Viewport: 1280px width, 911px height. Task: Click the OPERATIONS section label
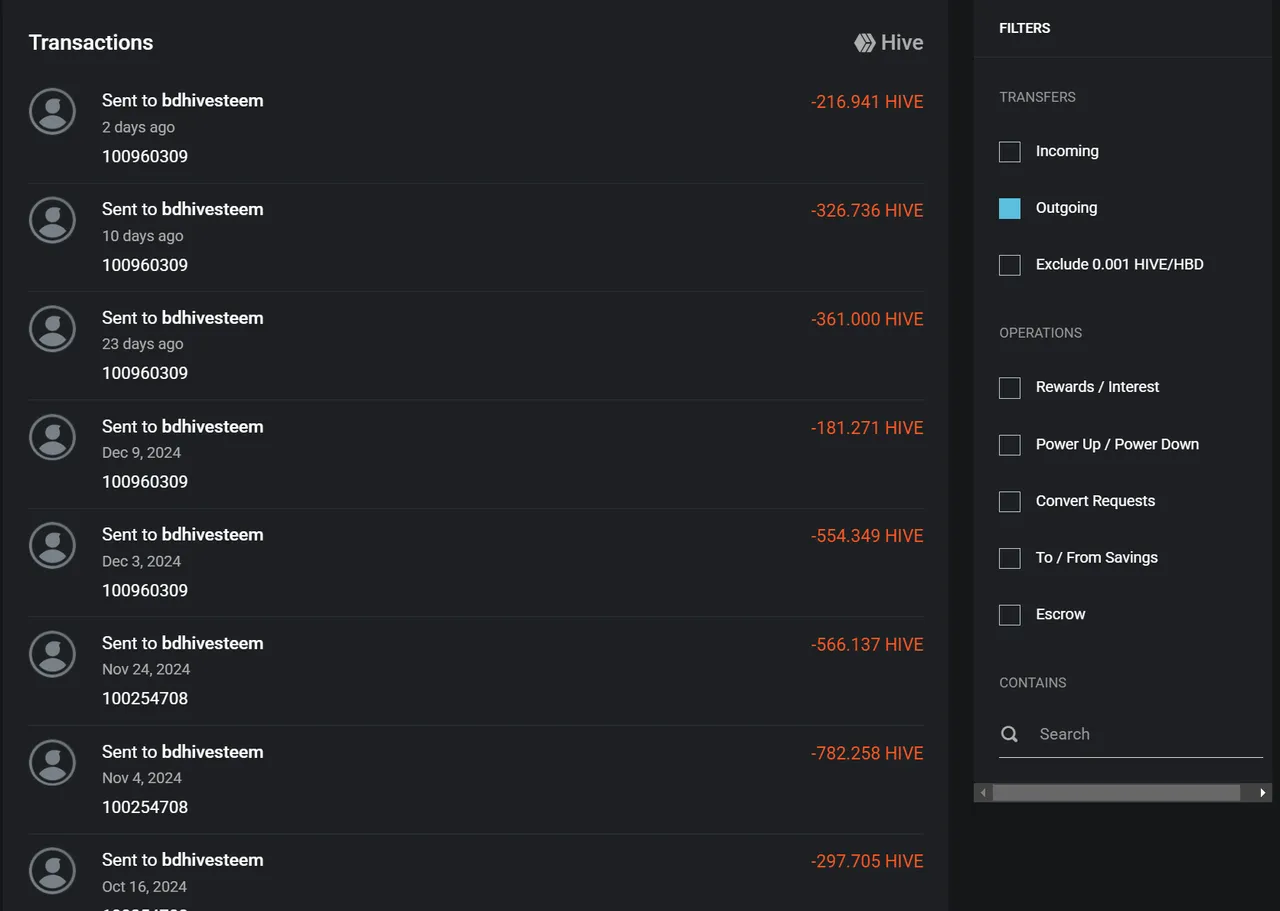pyautogui.click(x=1041, y=333)
